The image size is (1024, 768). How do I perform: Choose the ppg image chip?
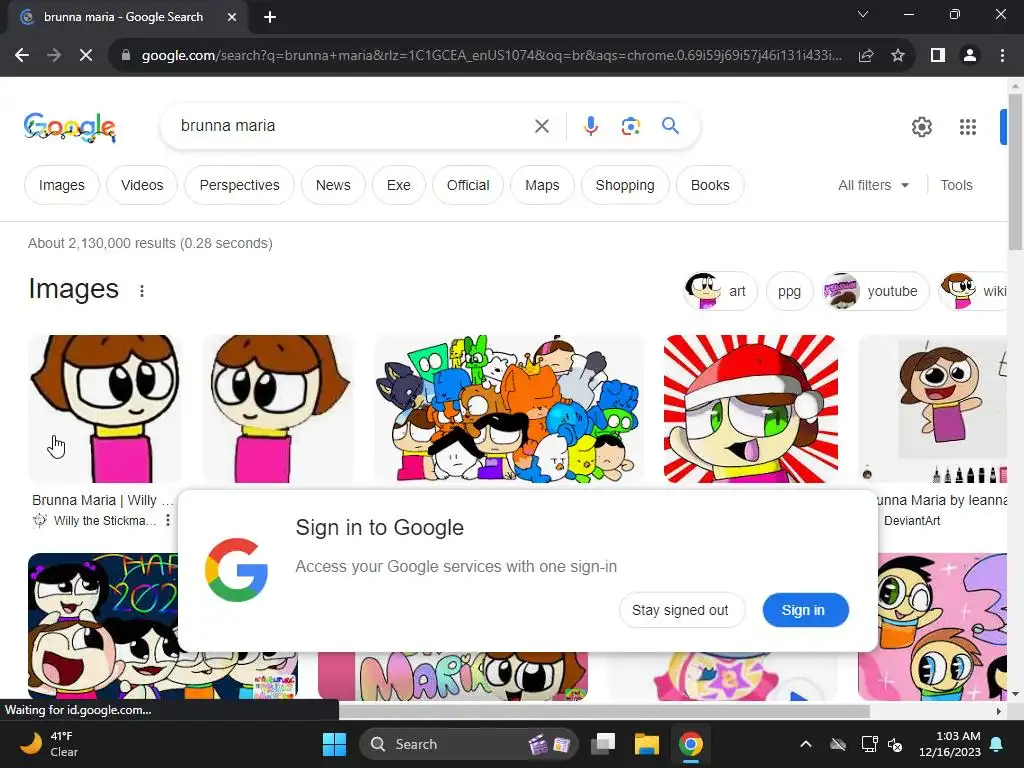(789, 291)
